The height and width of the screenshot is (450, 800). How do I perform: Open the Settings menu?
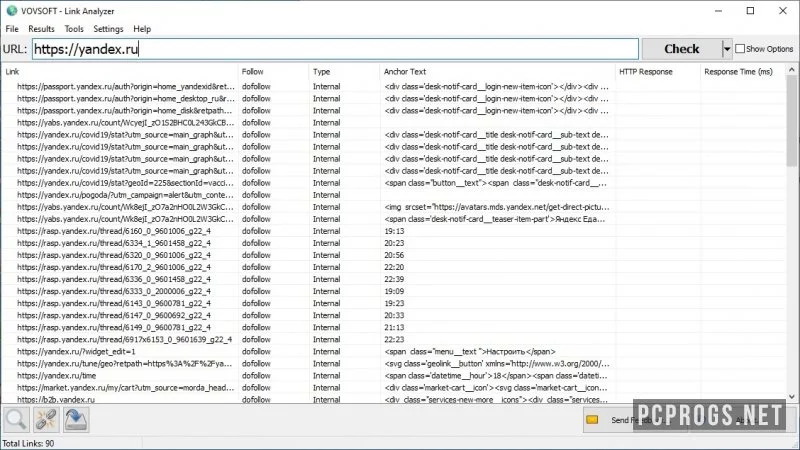point(108,29)
